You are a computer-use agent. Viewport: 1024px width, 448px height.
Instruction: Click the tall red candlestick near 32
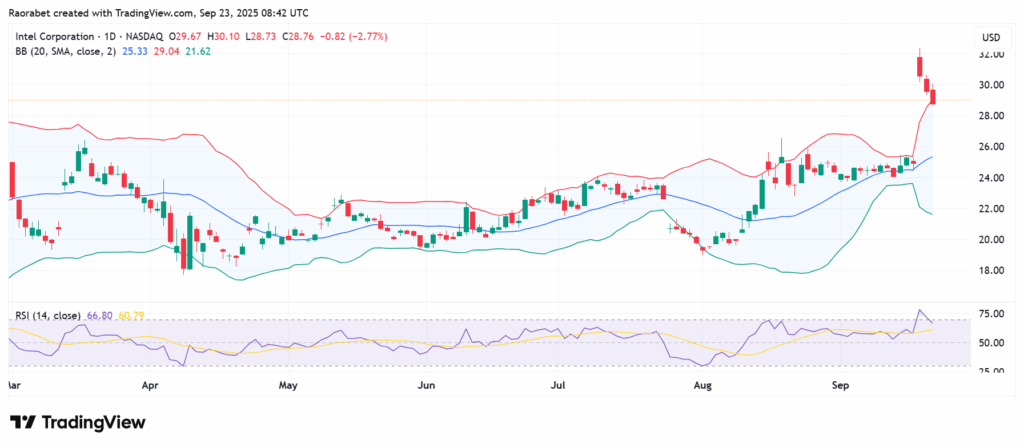pyautogui.click(x=920, y=66)
